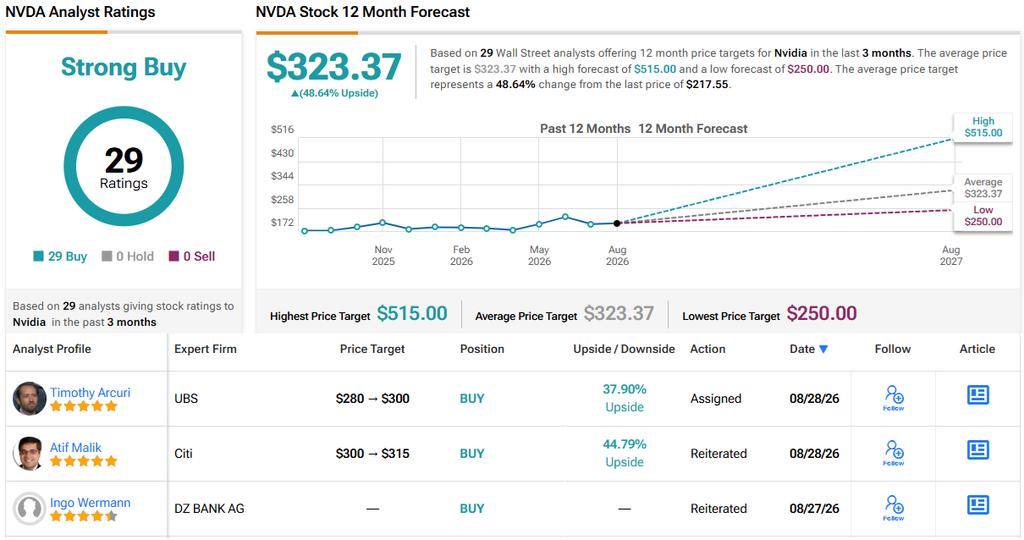Open article icon for Ingo Wermann
Viewport: 1024px width, 540px height.
tap(978, 505)
